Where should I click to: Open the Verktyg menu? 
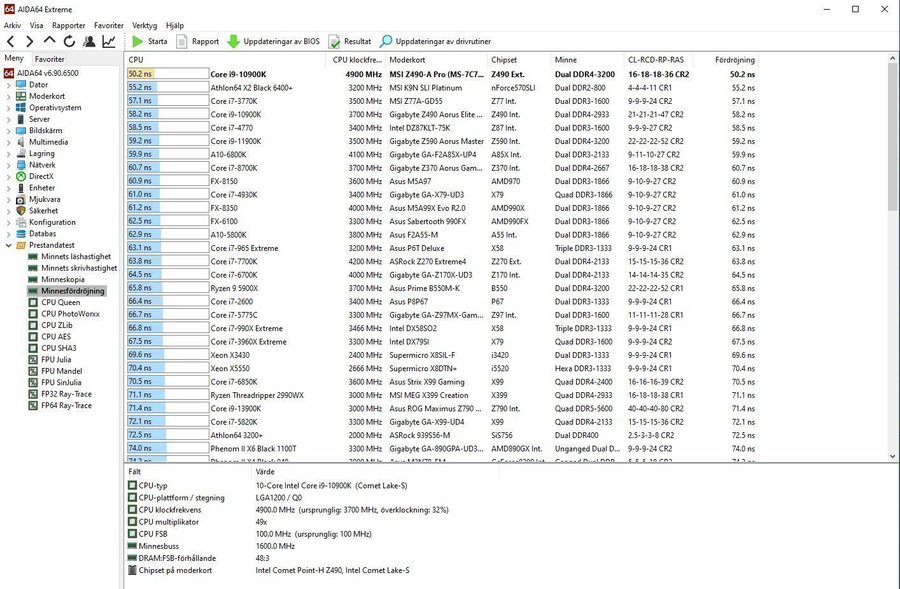[x=145, y=25]
